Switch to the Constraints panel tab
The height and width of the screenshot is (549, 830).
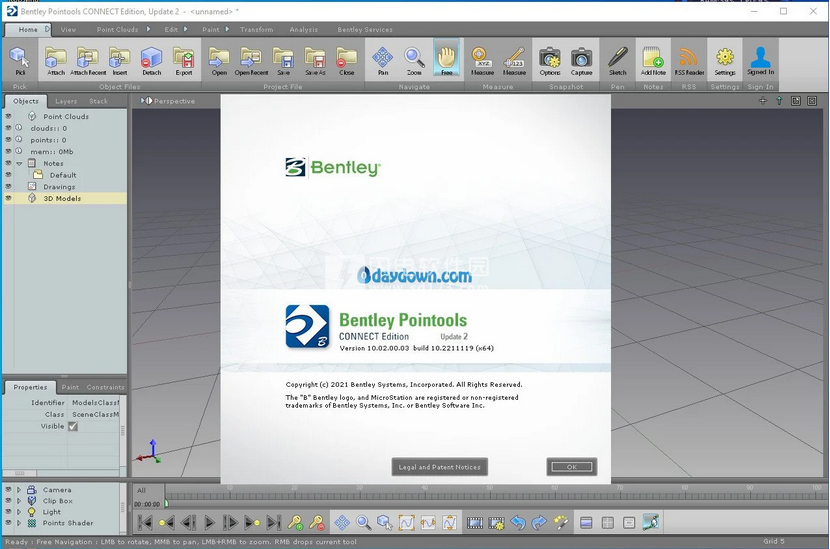[x=105, y=387]
